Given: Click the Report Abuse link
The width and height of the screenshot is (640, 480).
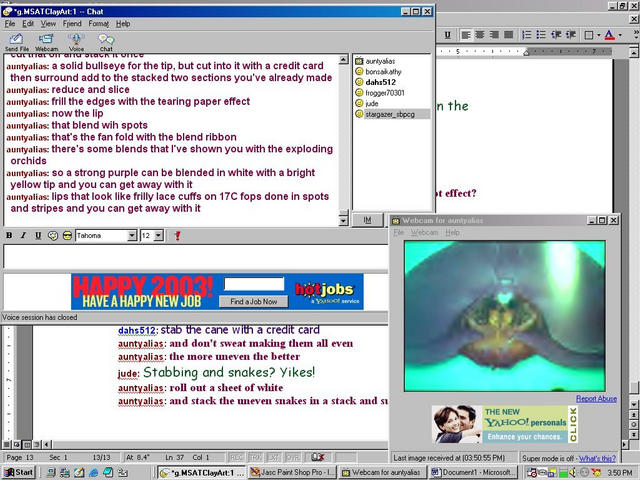Looking at the screenshot, I should point(596,399).
